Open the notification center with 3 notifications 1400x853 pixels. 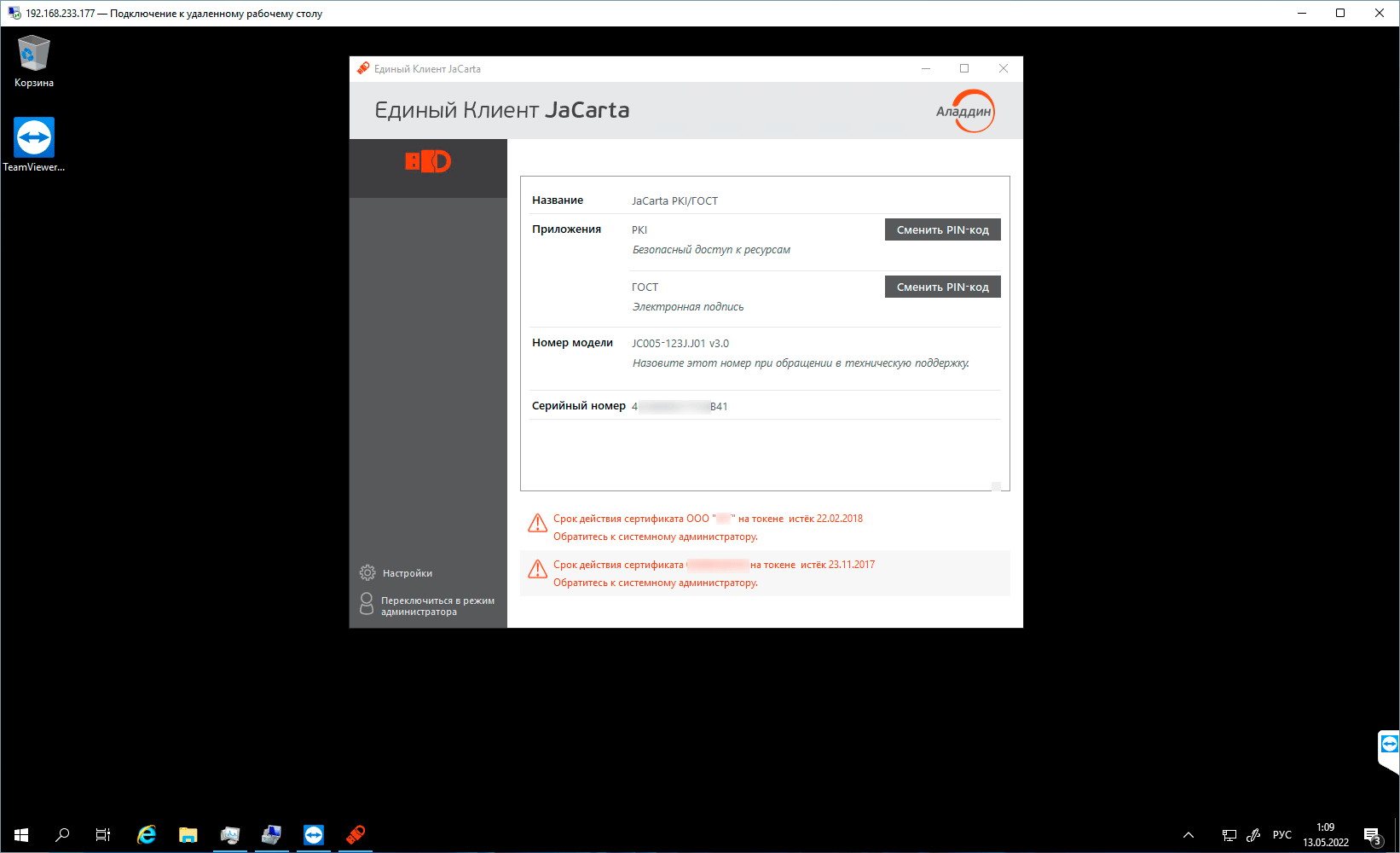(x=1373, y=836)
